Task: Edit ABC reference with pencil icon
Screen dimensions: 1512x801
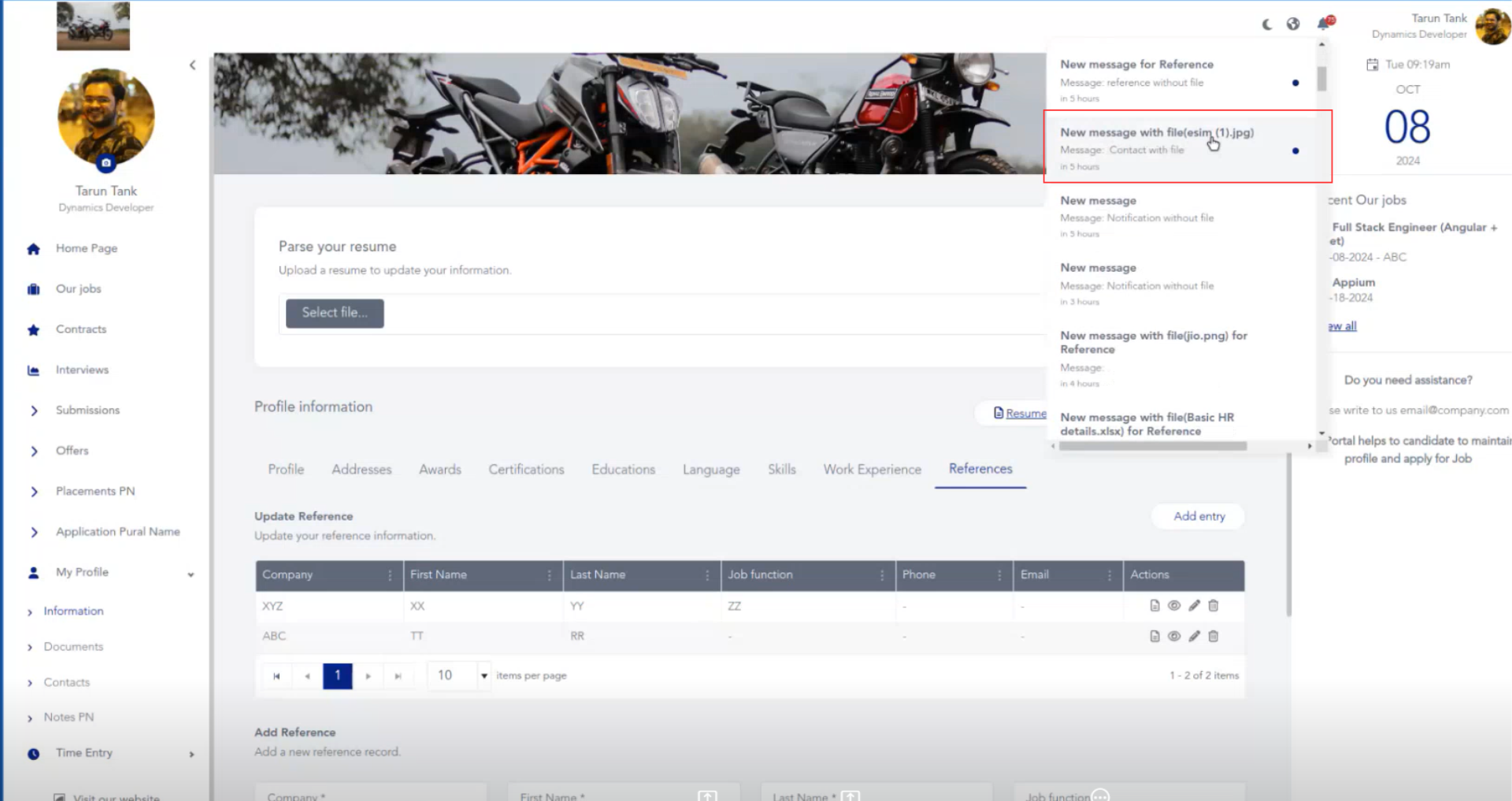Action: tap(1194, 636)
